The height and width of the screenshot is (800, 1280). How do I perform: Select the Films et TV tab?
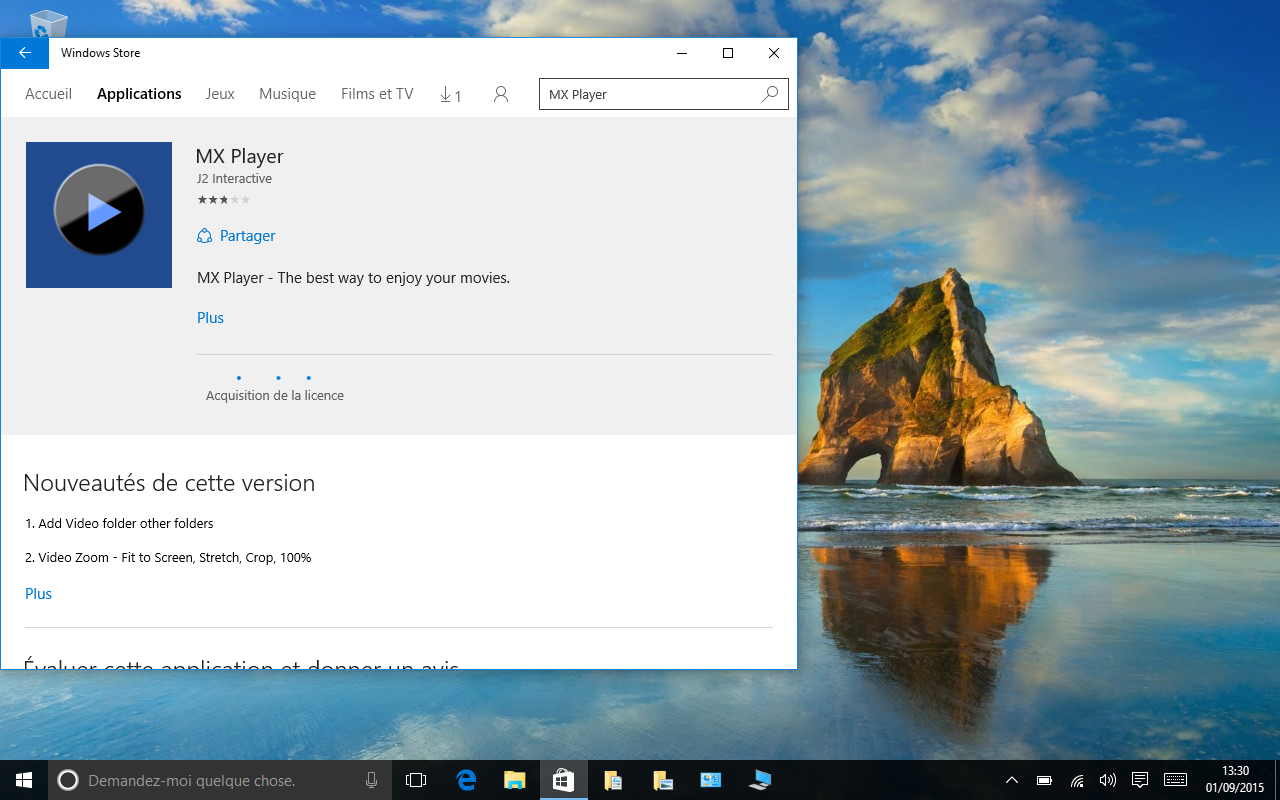[377, 94]
